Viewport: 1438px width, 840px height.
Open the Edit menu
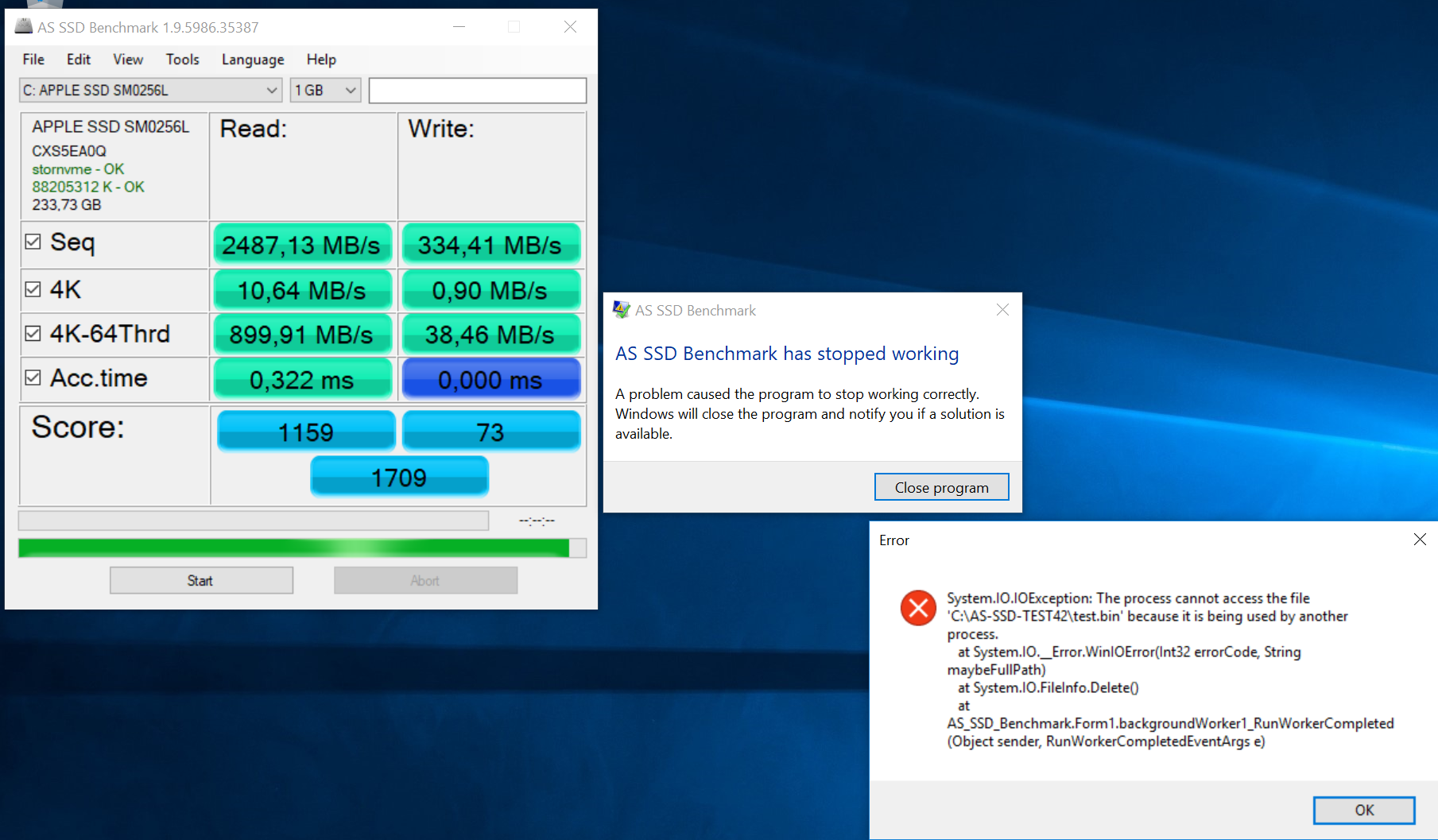point(79,60)
